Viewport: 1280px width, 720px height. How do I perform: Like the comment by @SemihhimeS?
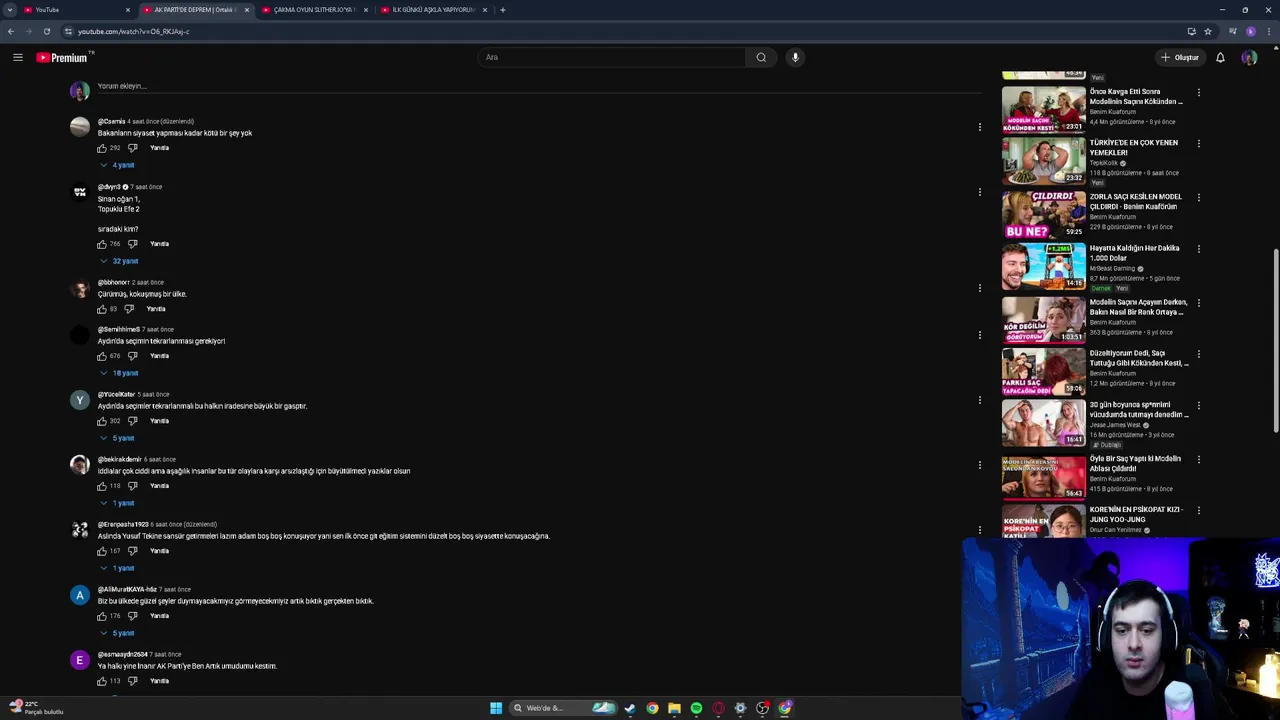102,356
